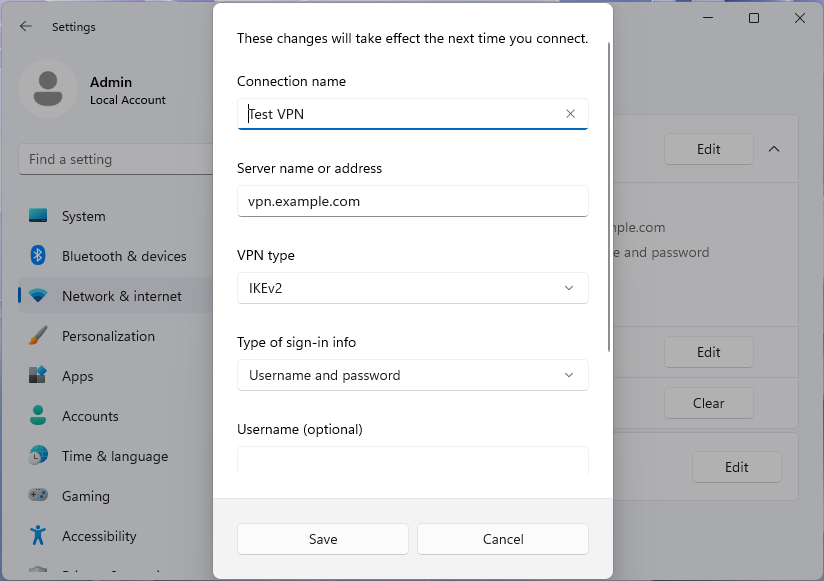Screen dimensions: 824x581
Task: Open the VPN type dropdown
Action: [x=412, y=288]
